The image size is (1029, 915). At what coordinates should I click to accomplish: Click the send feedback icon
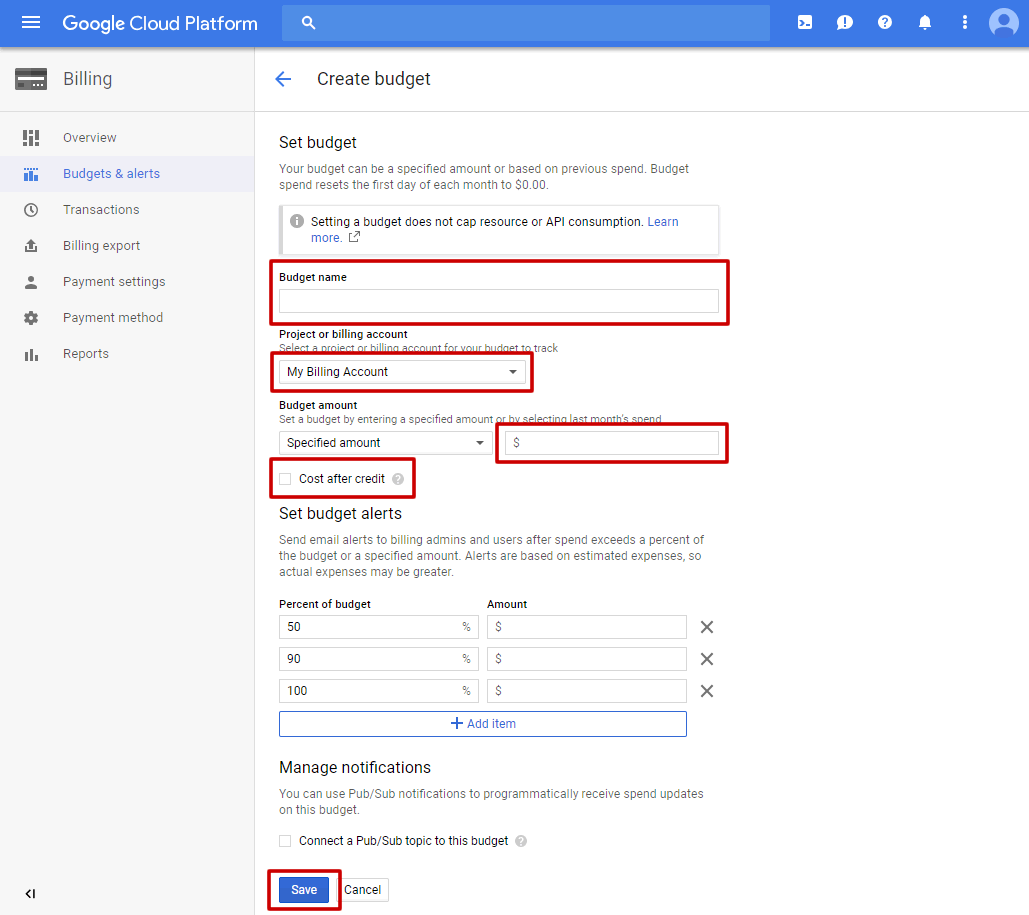(844, 22)
